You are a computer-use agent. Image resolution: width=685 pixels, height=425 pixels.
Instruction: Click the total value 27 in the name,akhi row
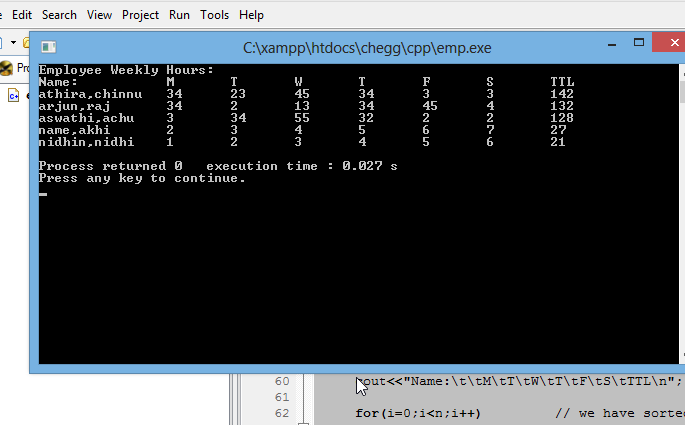coord(558,130)
